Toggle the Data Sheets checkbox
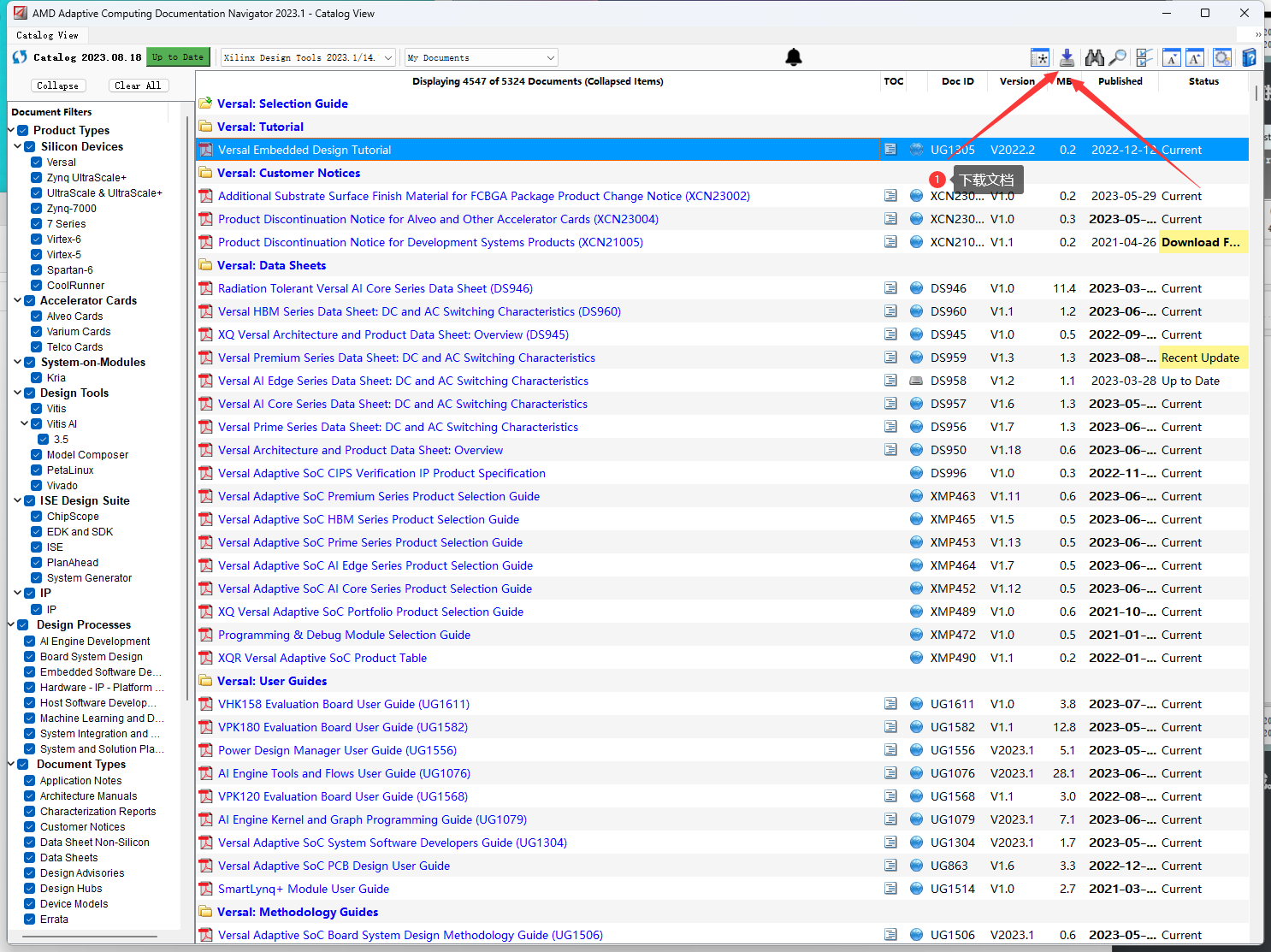 [30, 858]
